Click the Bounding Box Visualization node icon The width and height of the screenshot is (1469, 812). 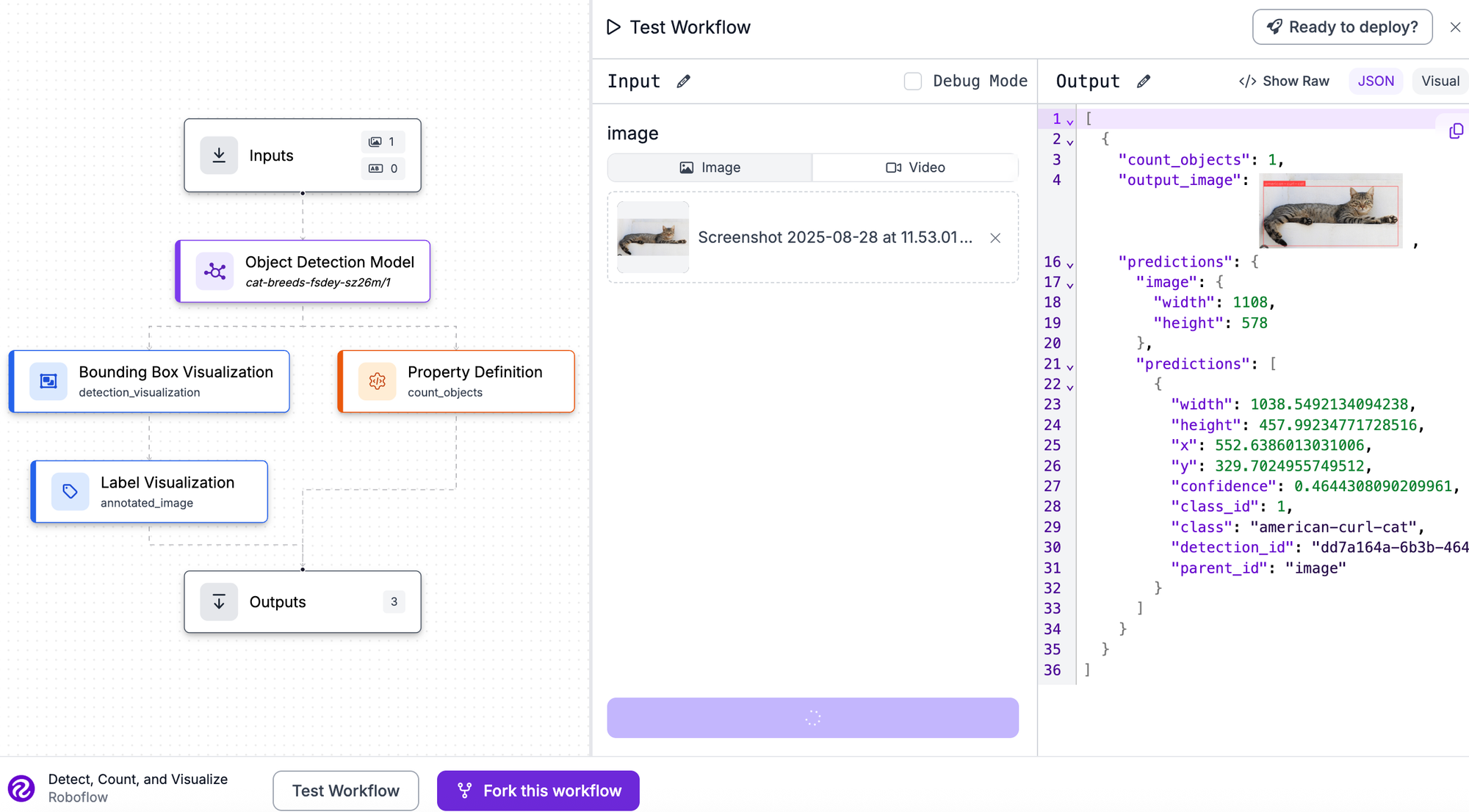coord(48,381)
